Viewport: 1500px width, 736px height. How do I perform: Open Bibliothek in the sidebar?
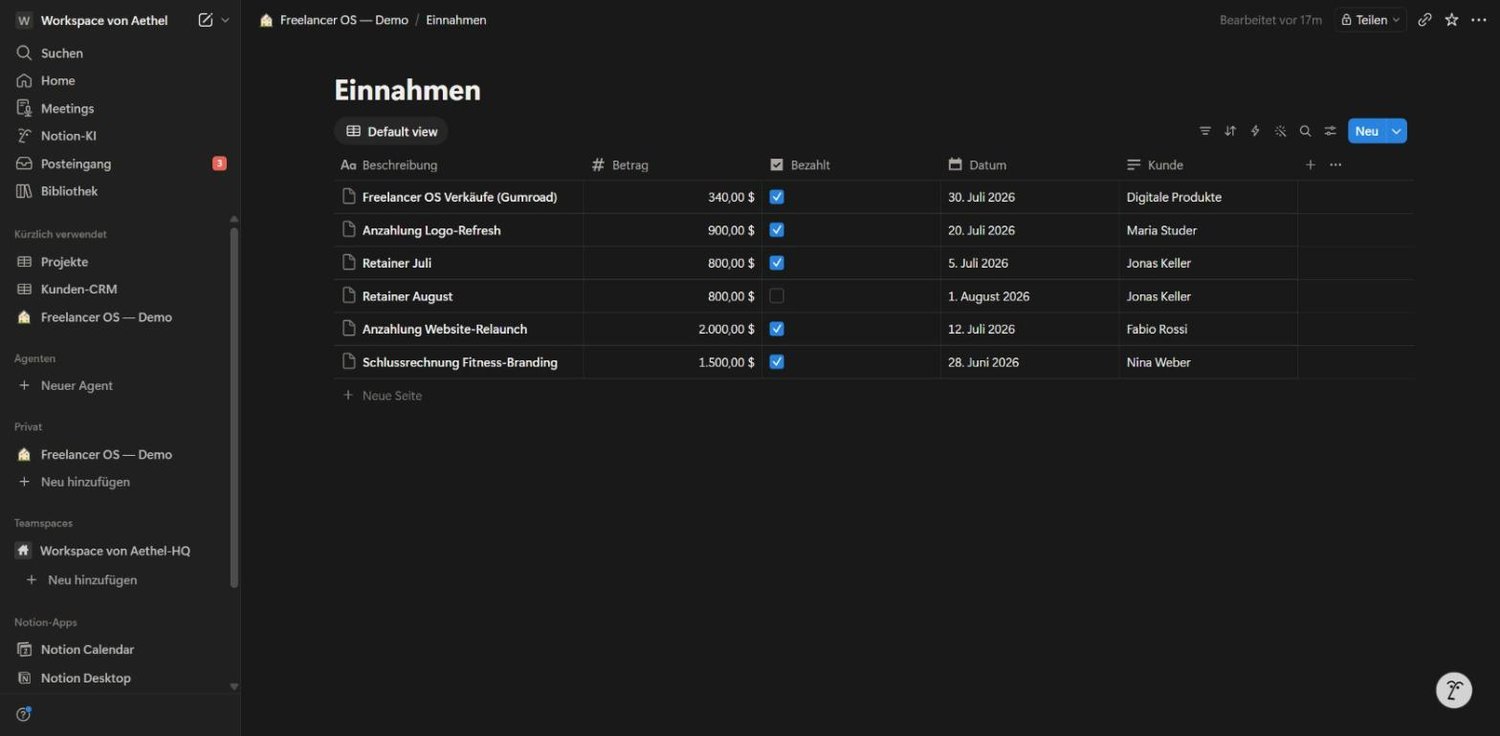[x=120, y=191]
